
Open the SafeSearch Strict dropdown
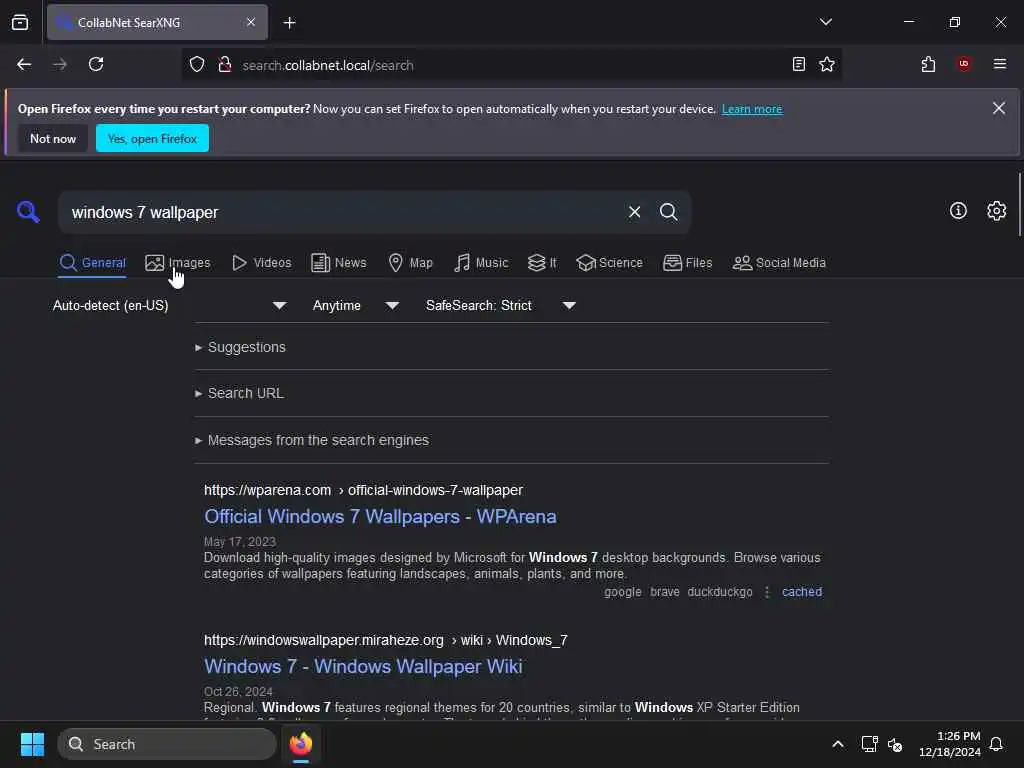coord(500,305)
